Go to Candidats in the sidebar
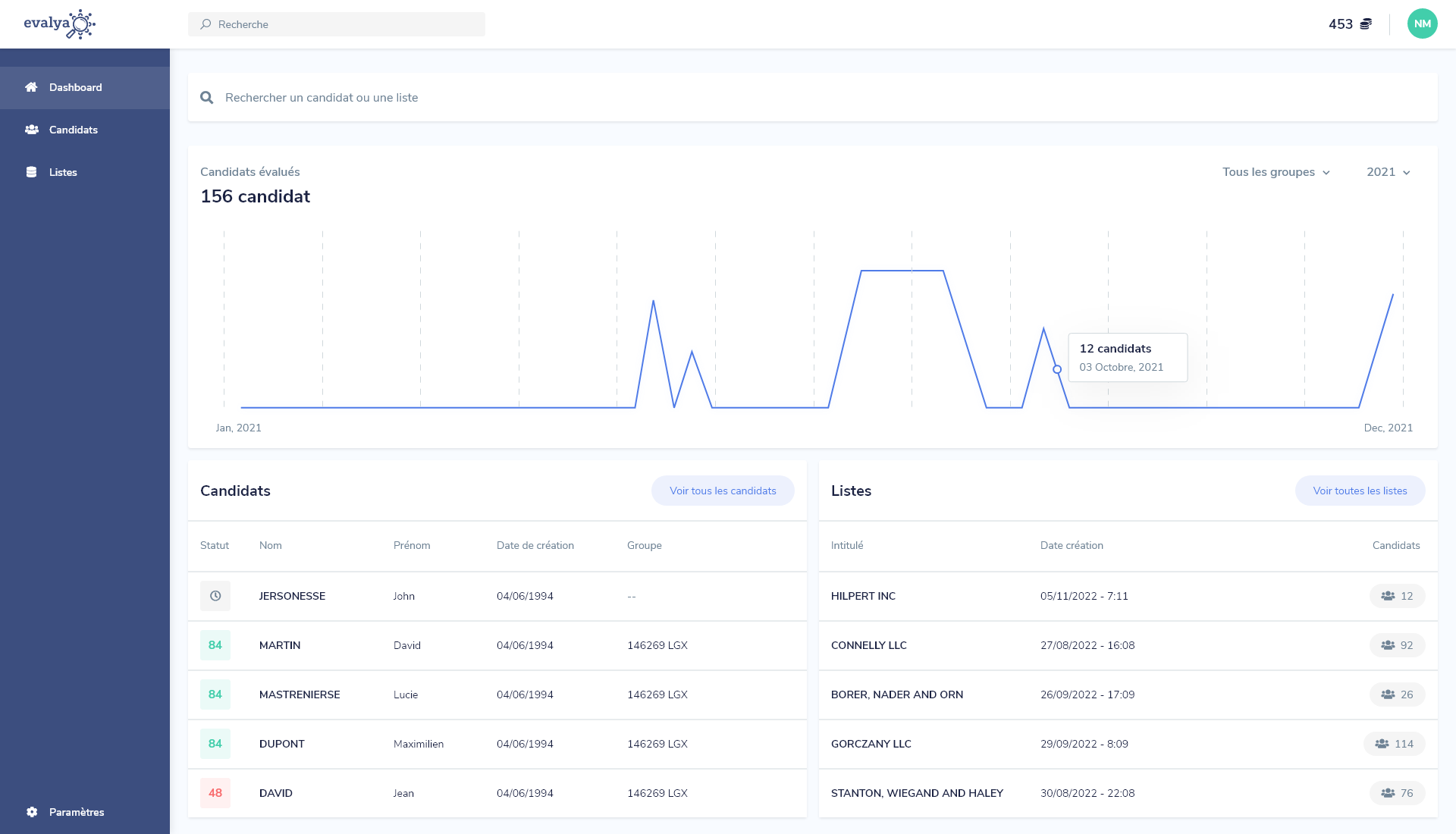The width and height of the screenshot is (1456, 834). (x=73, y=130)
